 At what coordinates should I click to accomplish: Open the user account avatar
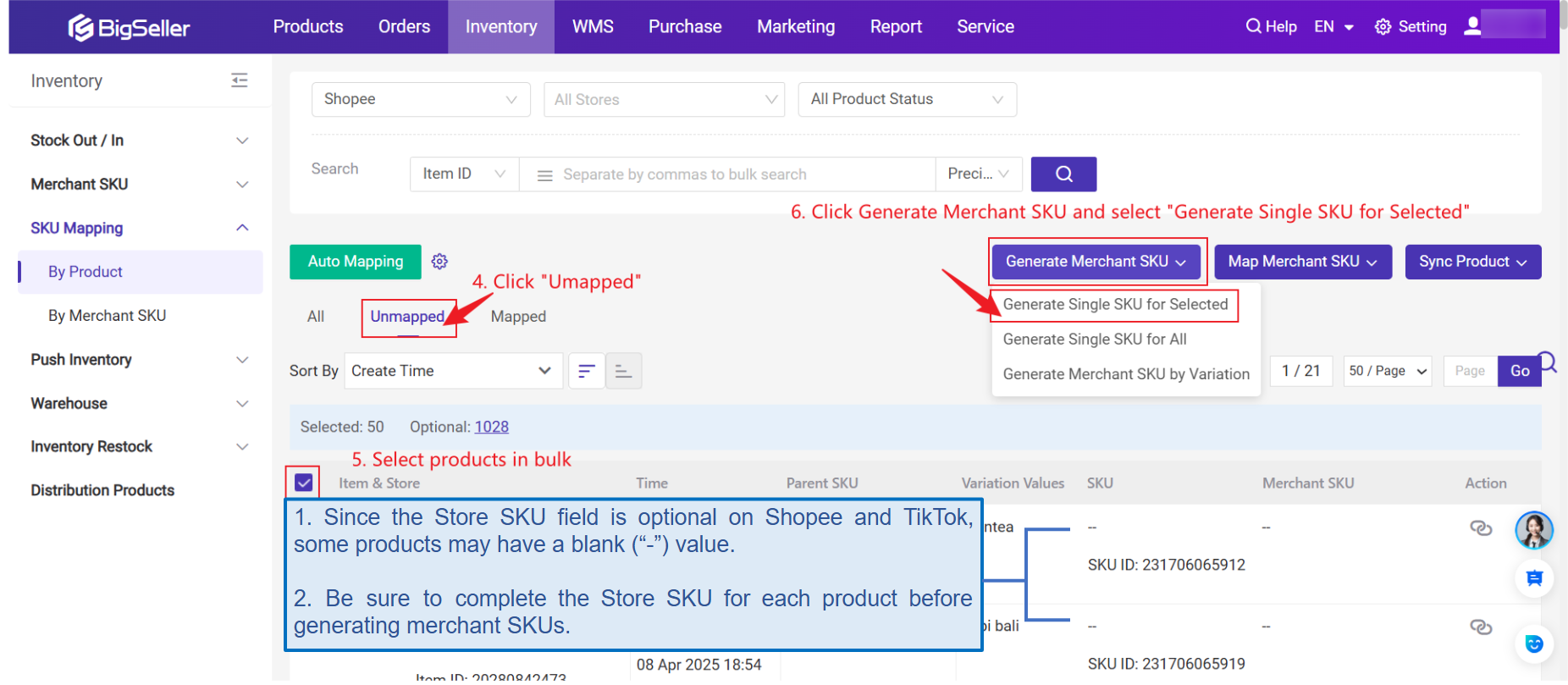[1473, 25]
